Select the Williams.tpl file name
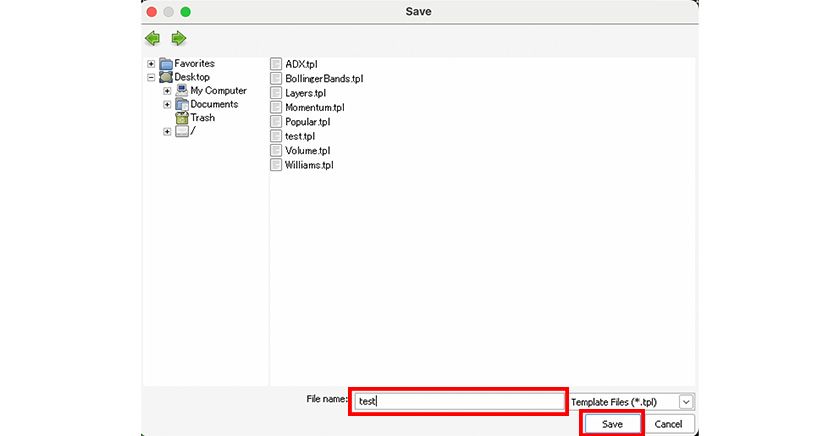 coord(309,166)
